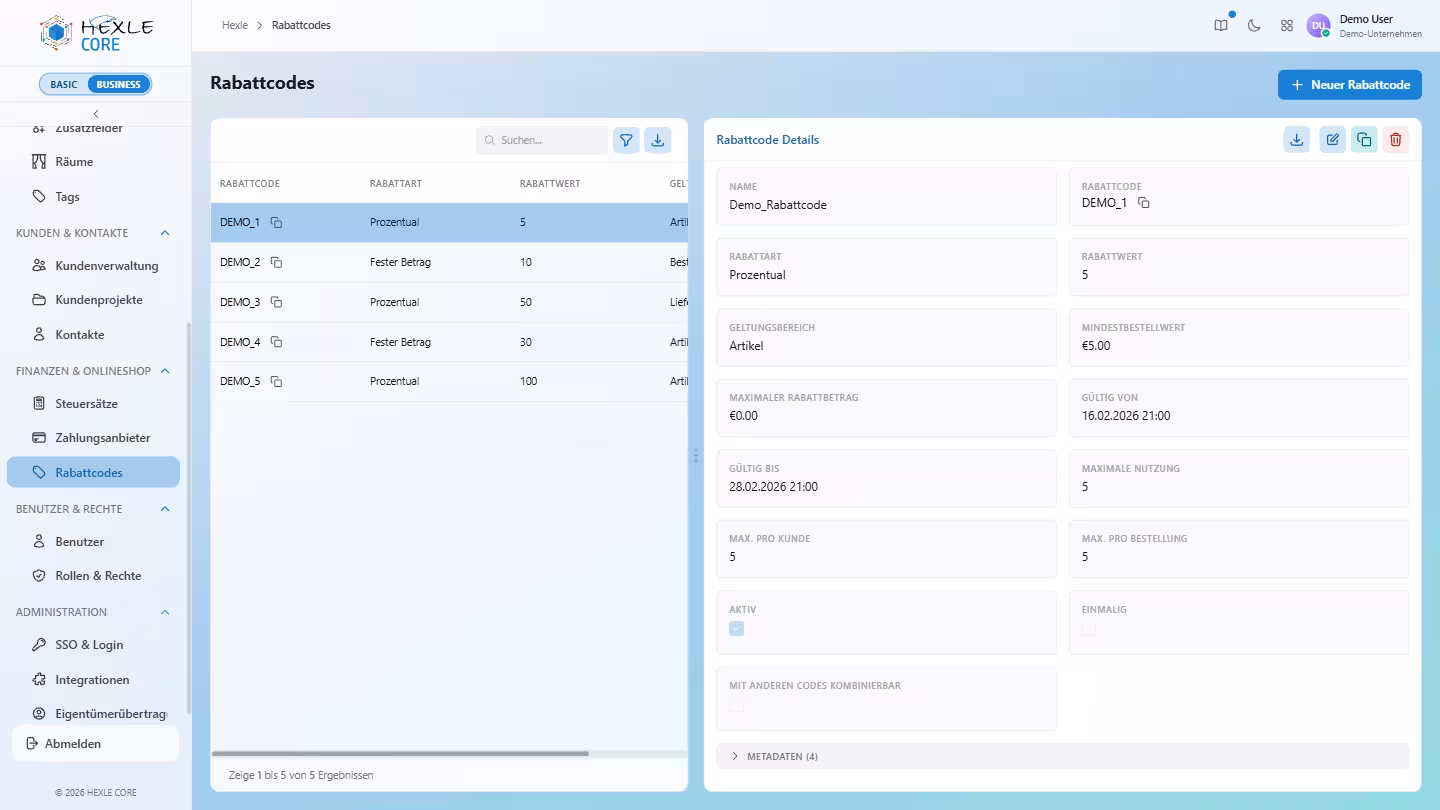Open filter options in the list toolbar
Viewport: 1440px width, 810px height.
pyautogui.click(x=626, y=140)
